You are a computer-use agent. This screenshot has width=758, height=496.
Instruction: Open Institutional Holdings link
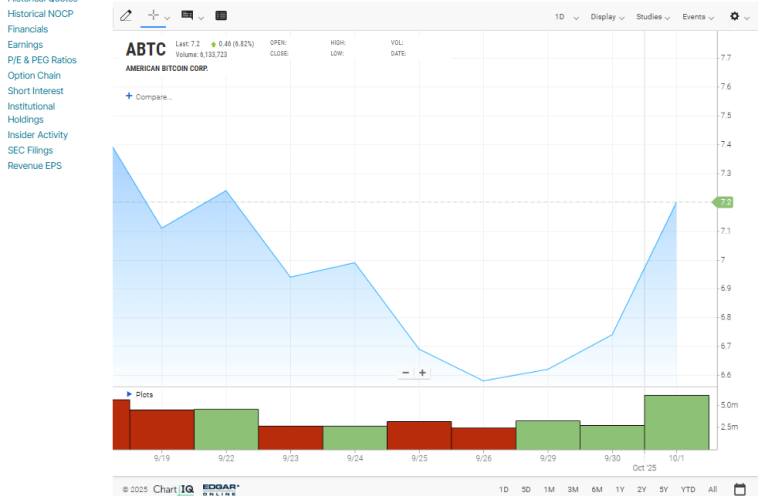31,113
